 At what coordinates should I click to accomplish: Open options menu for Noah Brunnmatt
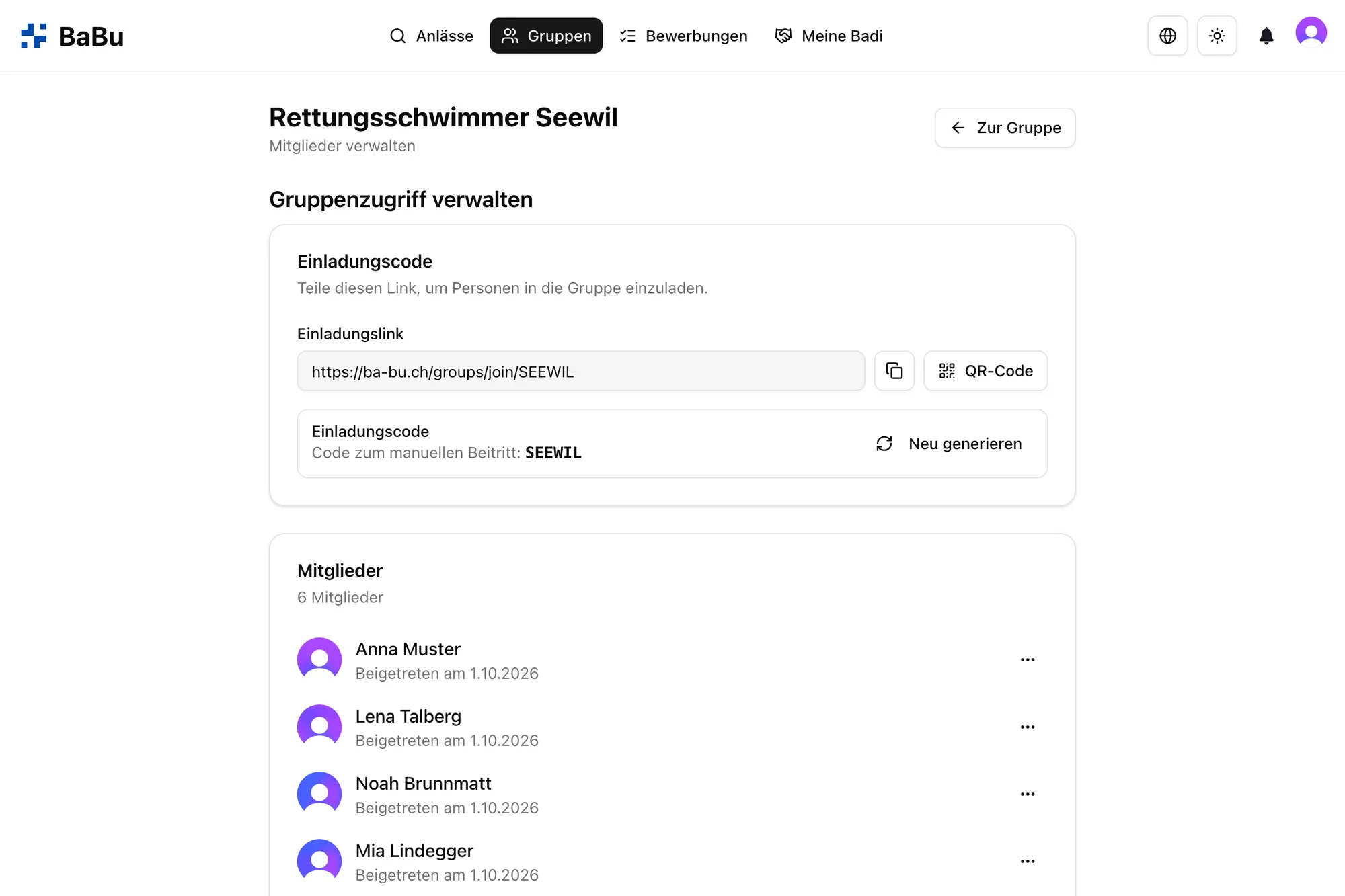click(1027, 795)
